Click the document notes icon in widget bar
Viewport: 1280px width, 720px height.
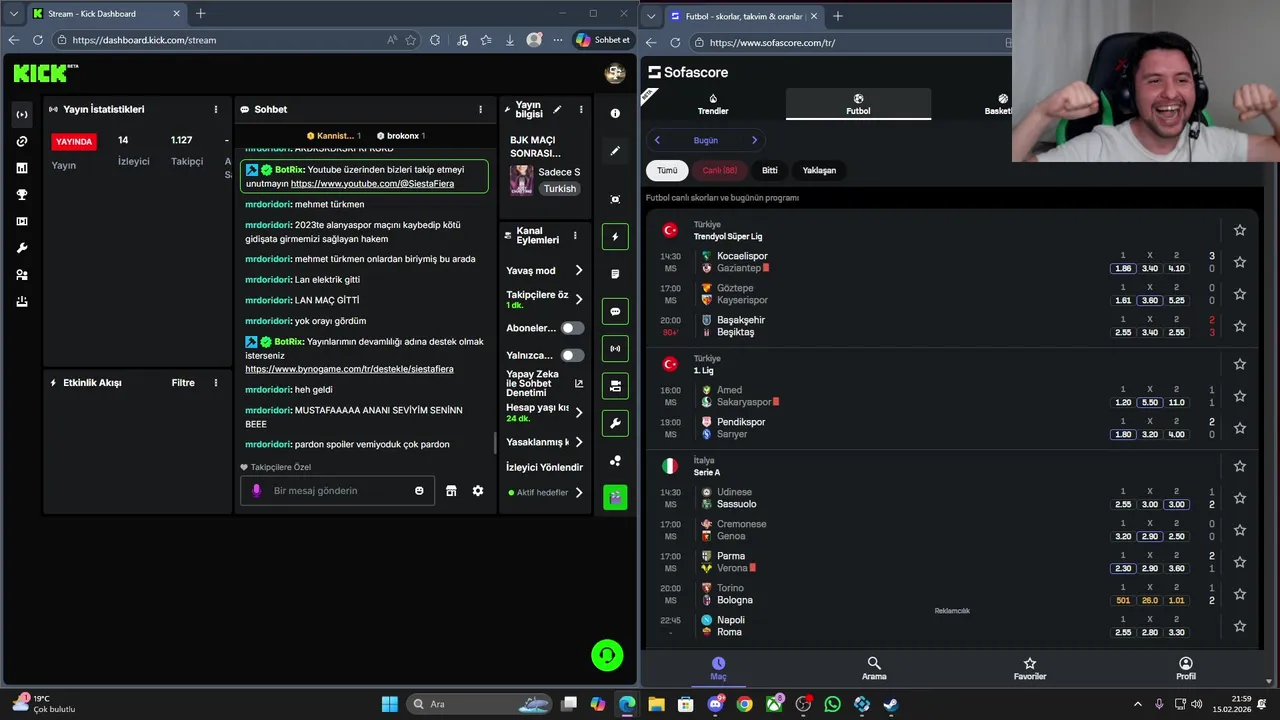click(x=615, y=274)
